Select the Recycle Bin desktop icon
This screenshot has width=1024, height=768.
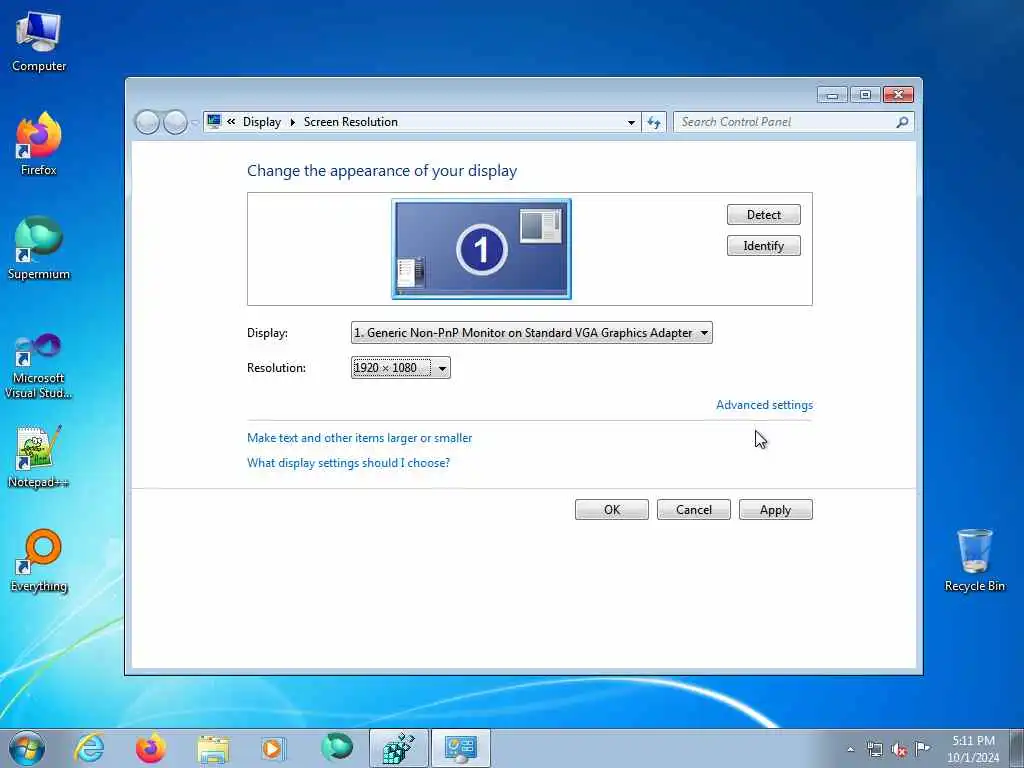pos(974,560)
